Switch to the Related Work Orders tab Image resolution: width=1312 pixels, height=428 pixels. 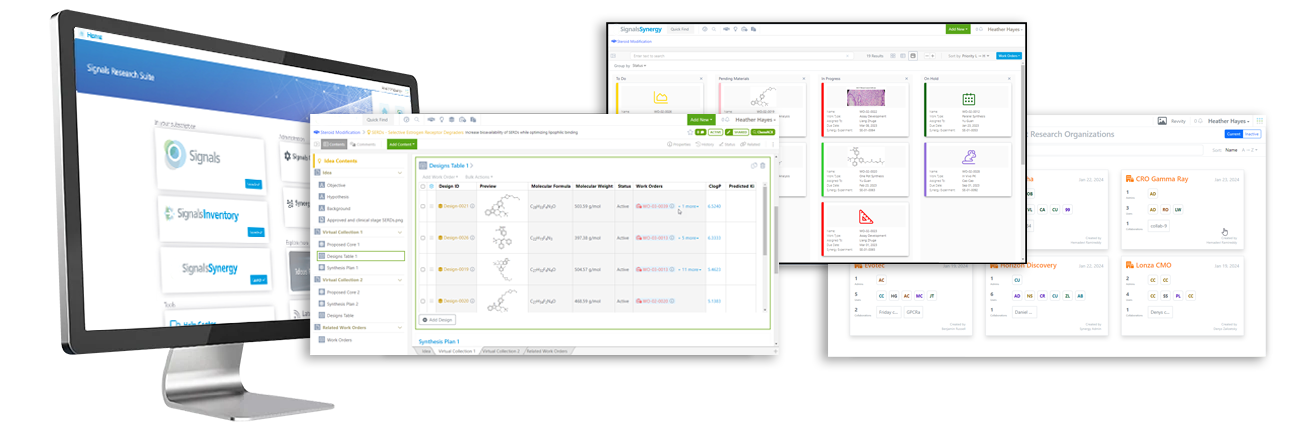coord(547,351)
